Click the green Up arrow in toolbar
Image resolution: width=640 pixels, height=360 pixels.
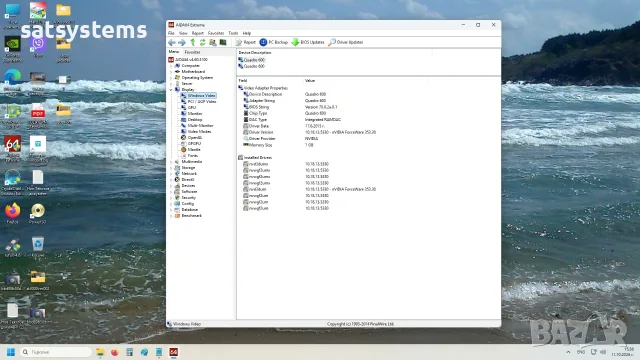point(193,42)
